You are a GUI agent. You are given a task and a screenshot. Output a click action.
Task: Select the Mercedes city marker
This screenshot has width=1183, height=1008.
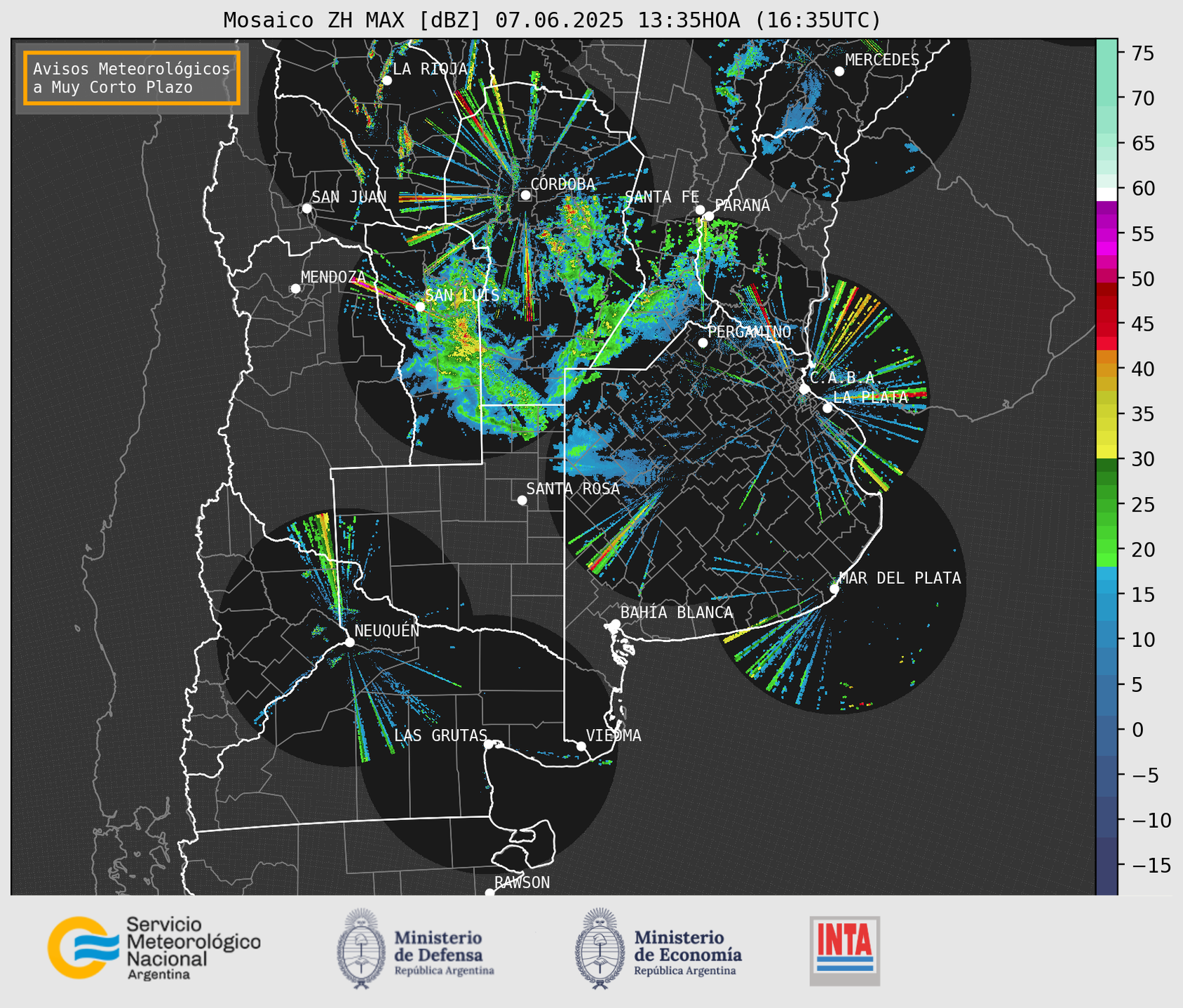[839, 71]
